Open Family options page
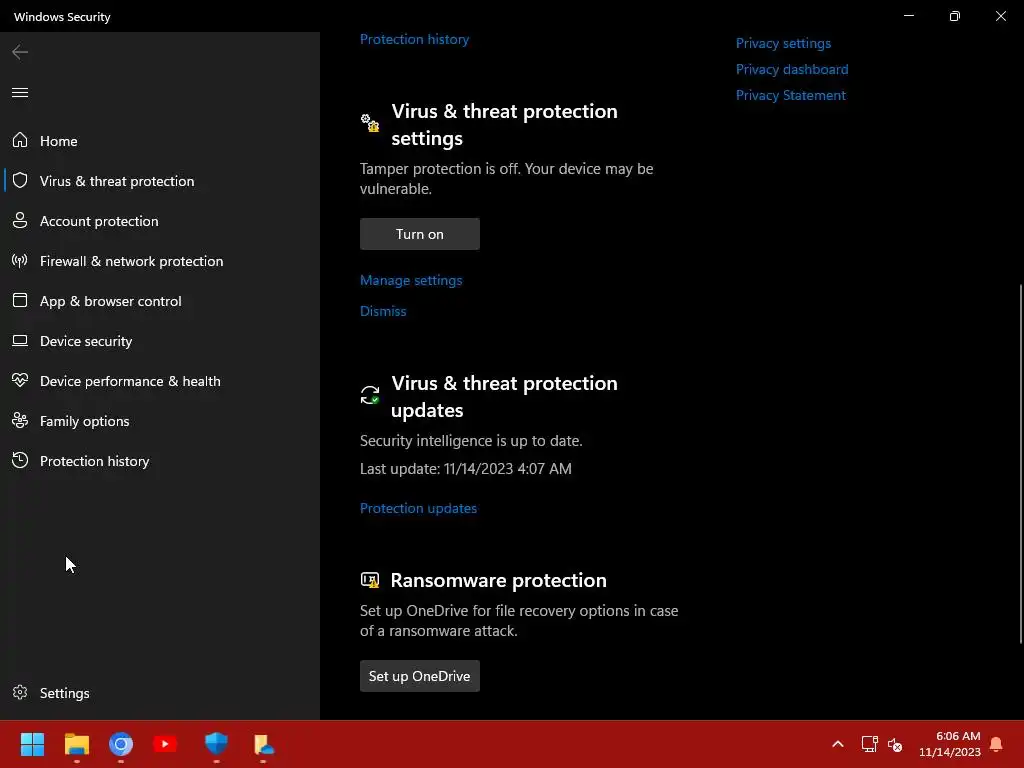1024x768 pixels. coord(160,421)
